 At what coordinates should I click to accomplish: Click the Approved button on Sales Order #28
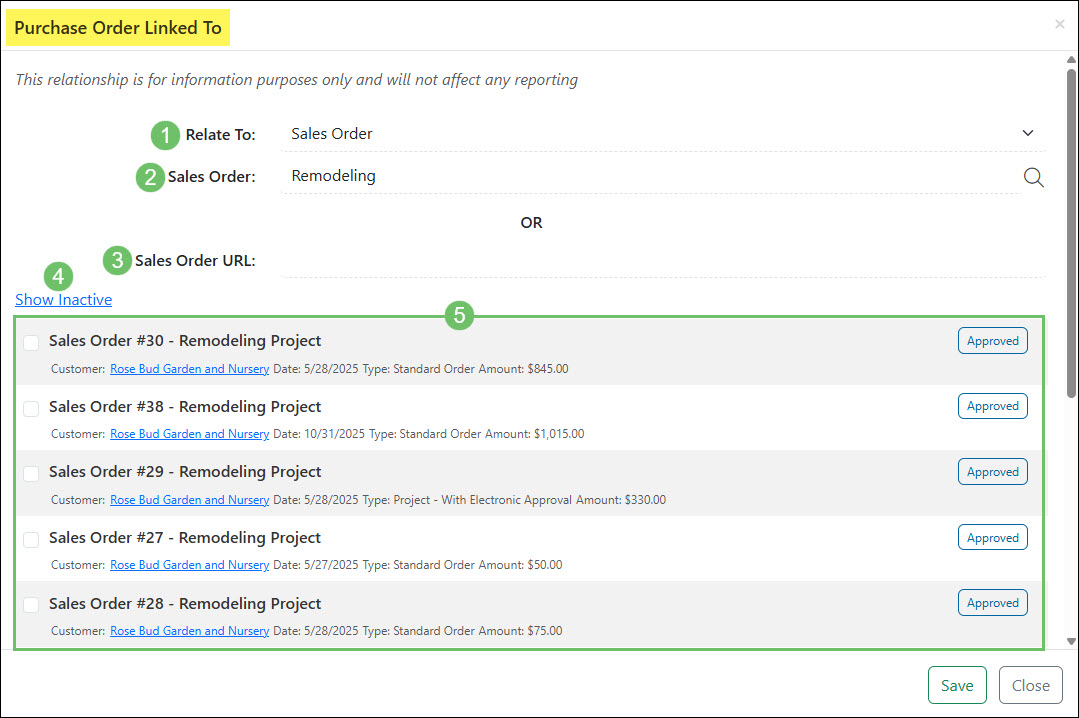tap(992, 602)
